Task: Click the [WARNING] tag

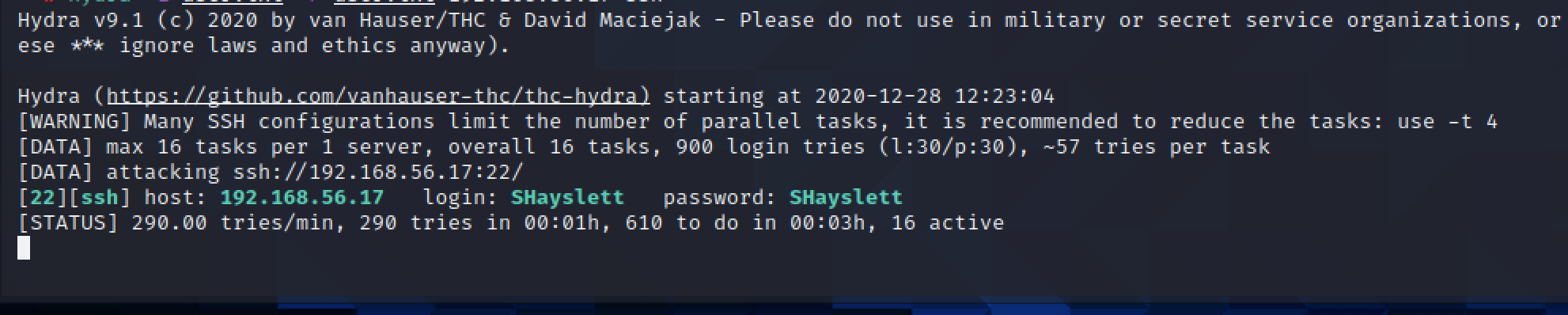Action: 74,122
